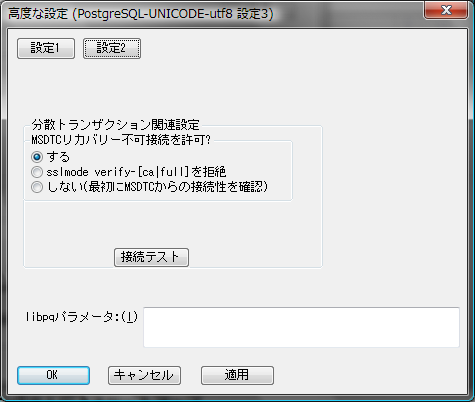Select the する radio button
This screenshot has height=402, width=475.
click(37, 157)
